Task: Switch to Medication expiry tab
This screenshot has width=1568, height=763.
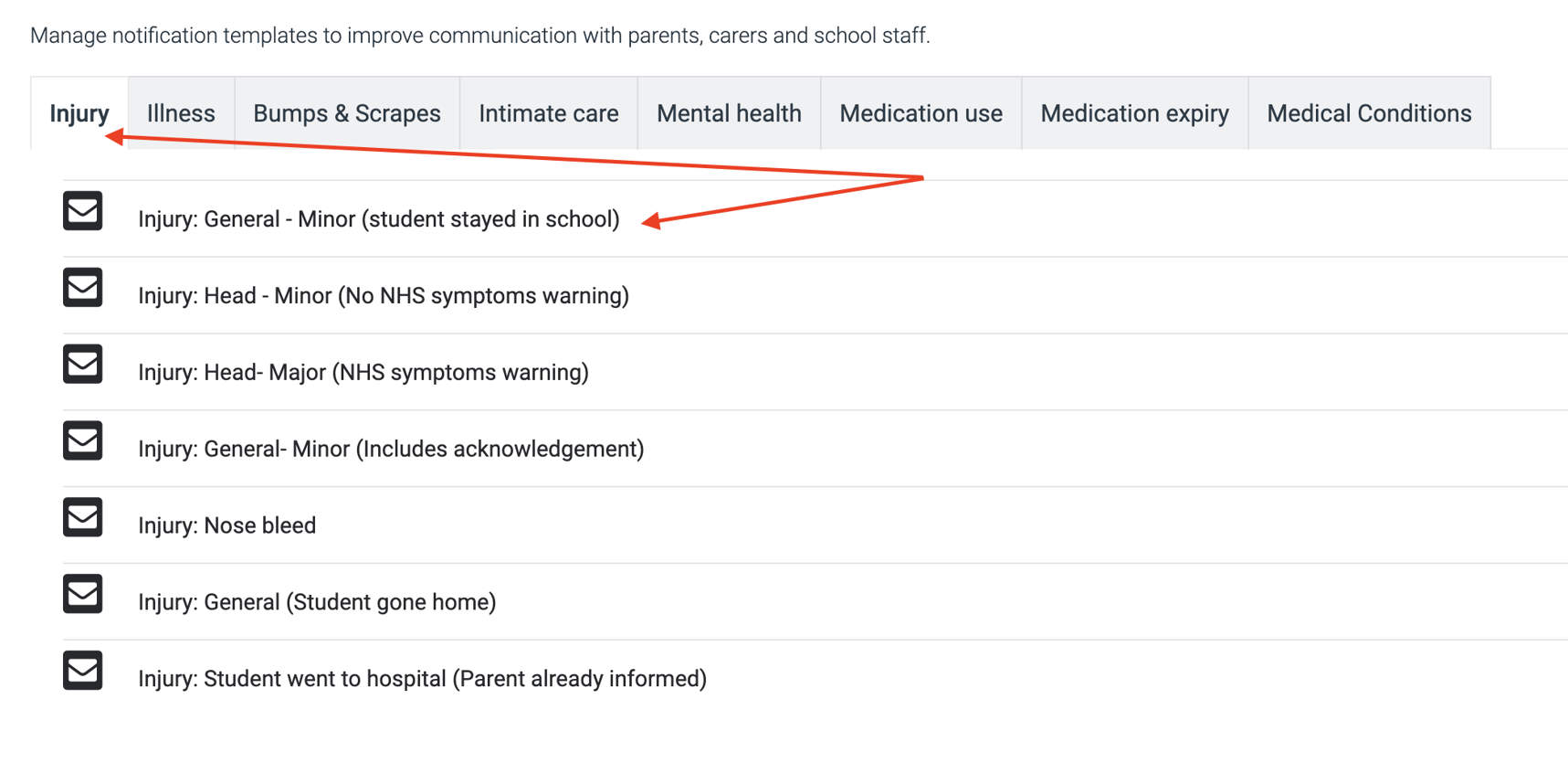Action: 1134,113
